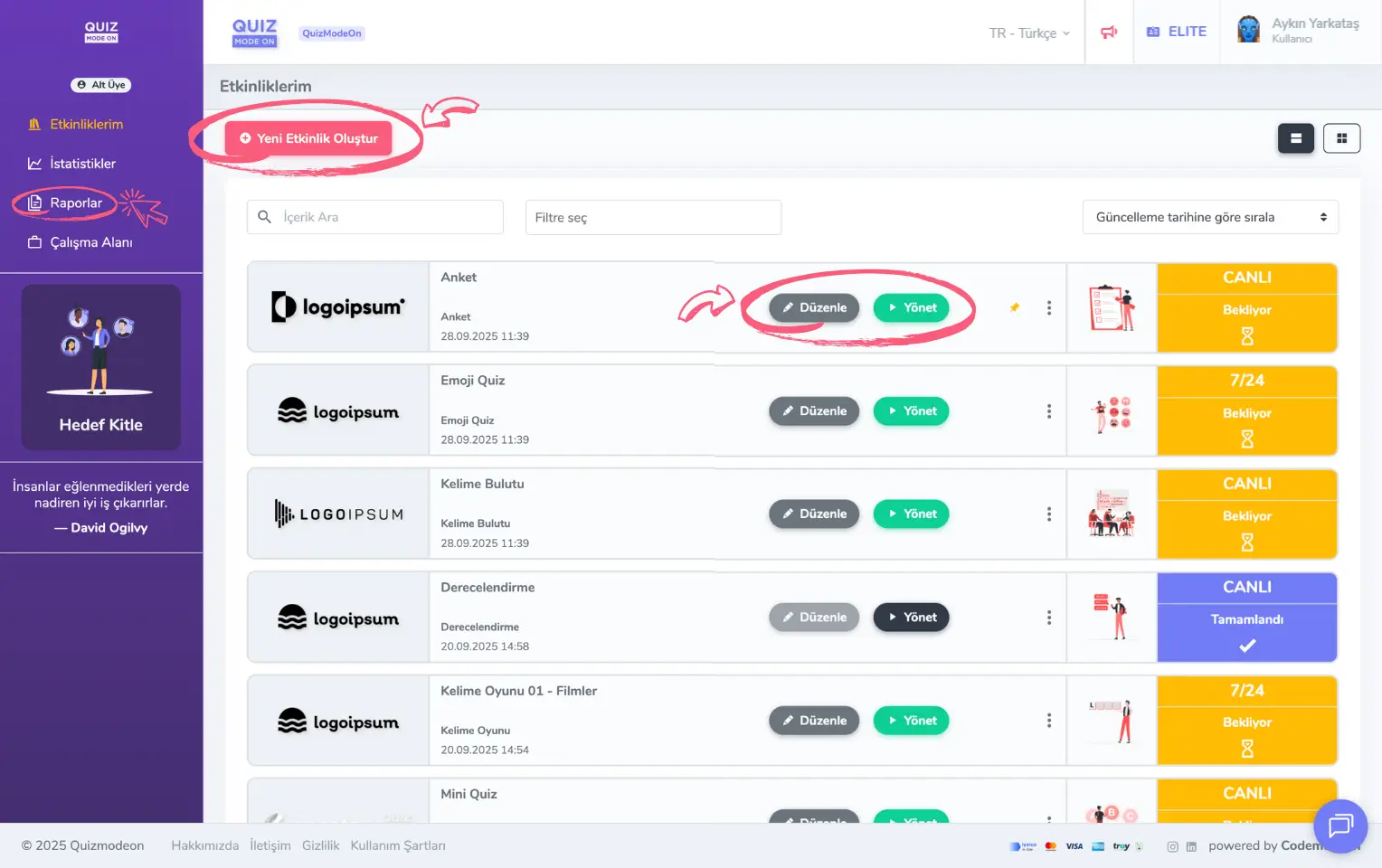Click the ELITE membership badge icon
Image resolution: width=1382 pixels, height=868 pixels.
(1153, 31)
